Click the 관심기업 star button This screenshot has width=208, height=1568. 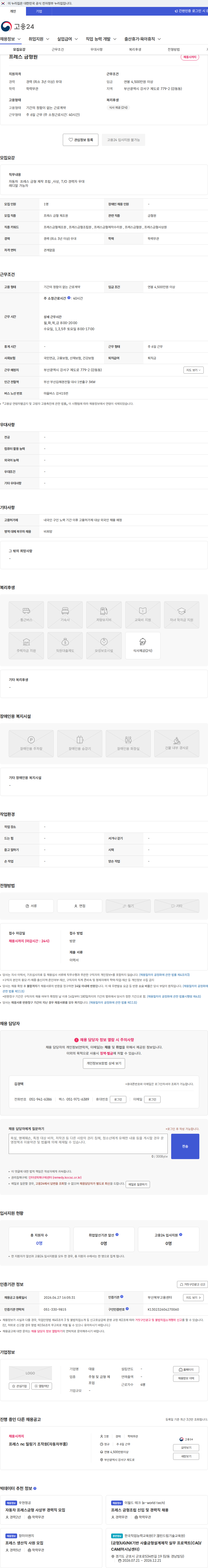(19, 1386)
